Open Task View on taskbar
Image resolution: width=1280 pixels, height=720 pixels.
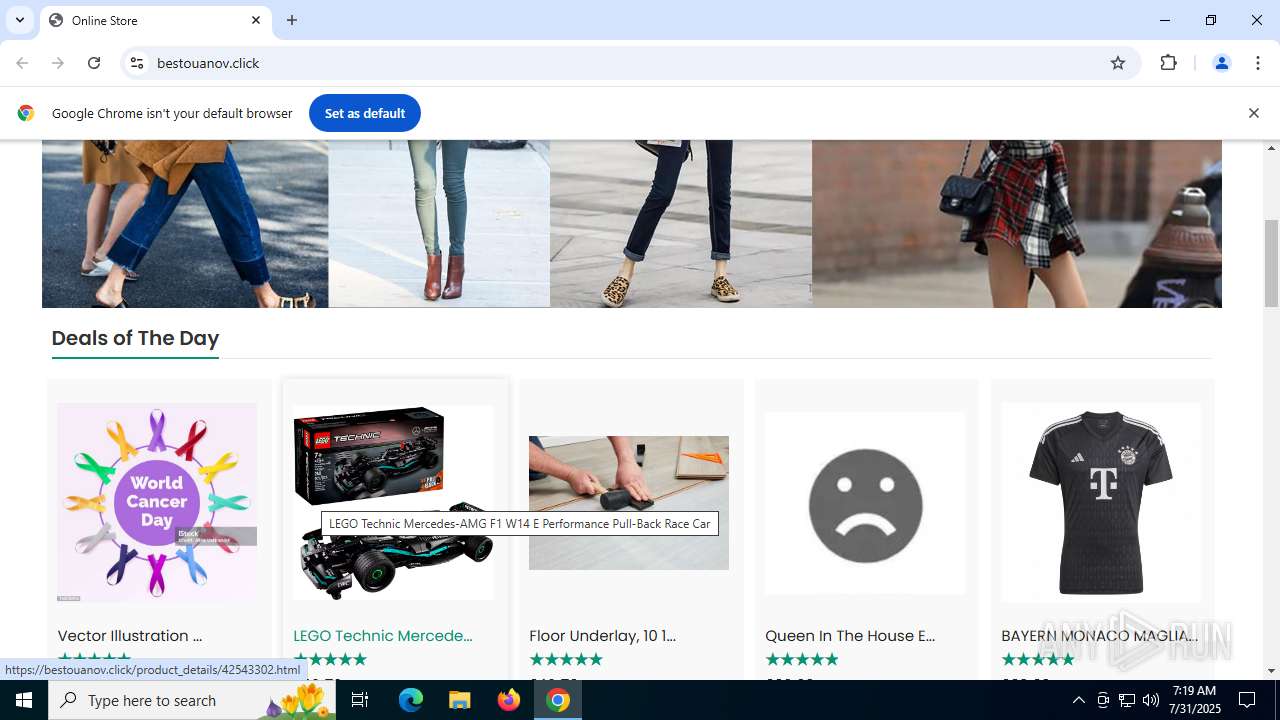click(x=361, y=700)
